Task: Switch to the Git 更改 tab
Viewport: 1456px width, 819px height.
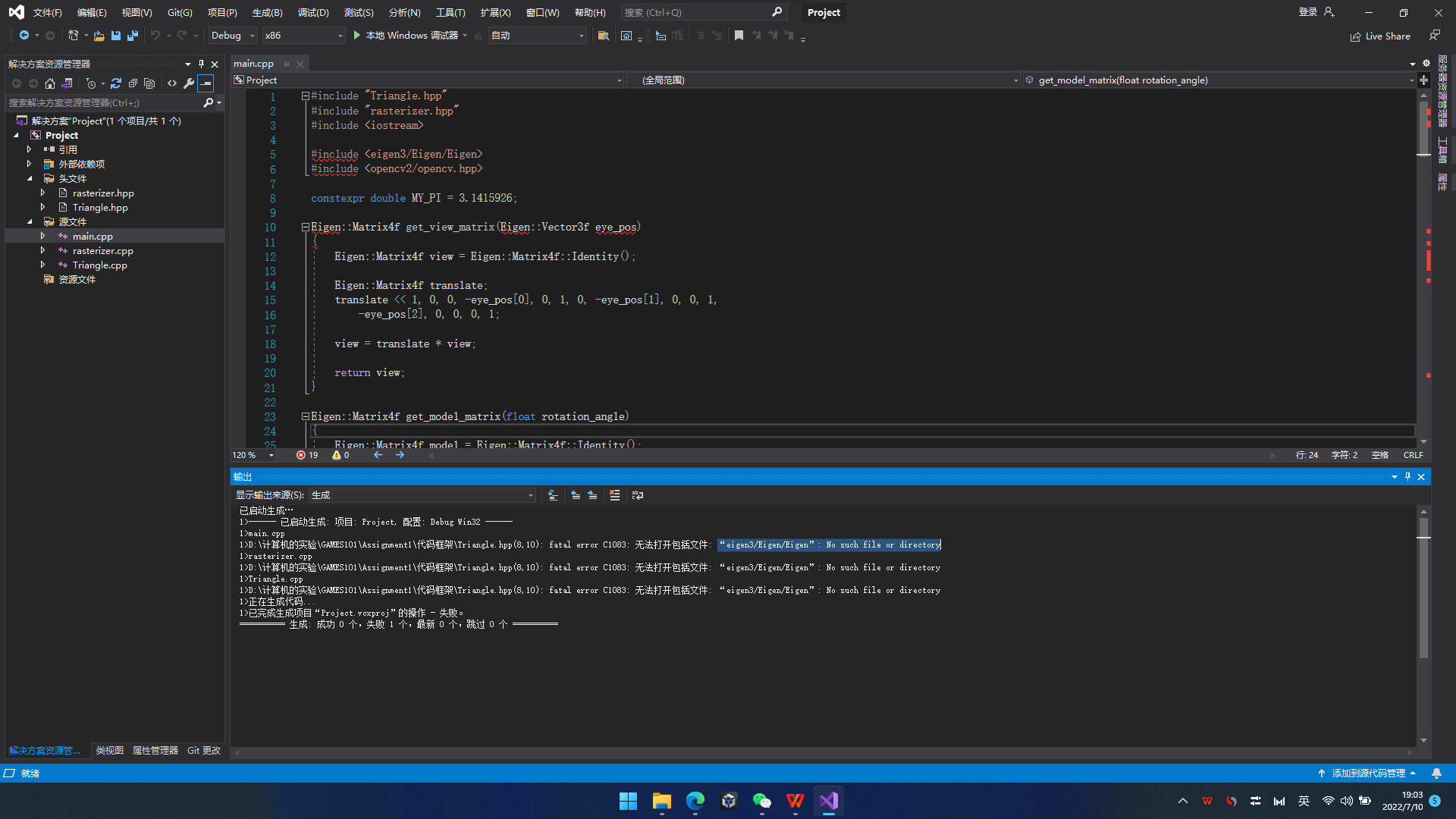Action: point(203,750)
